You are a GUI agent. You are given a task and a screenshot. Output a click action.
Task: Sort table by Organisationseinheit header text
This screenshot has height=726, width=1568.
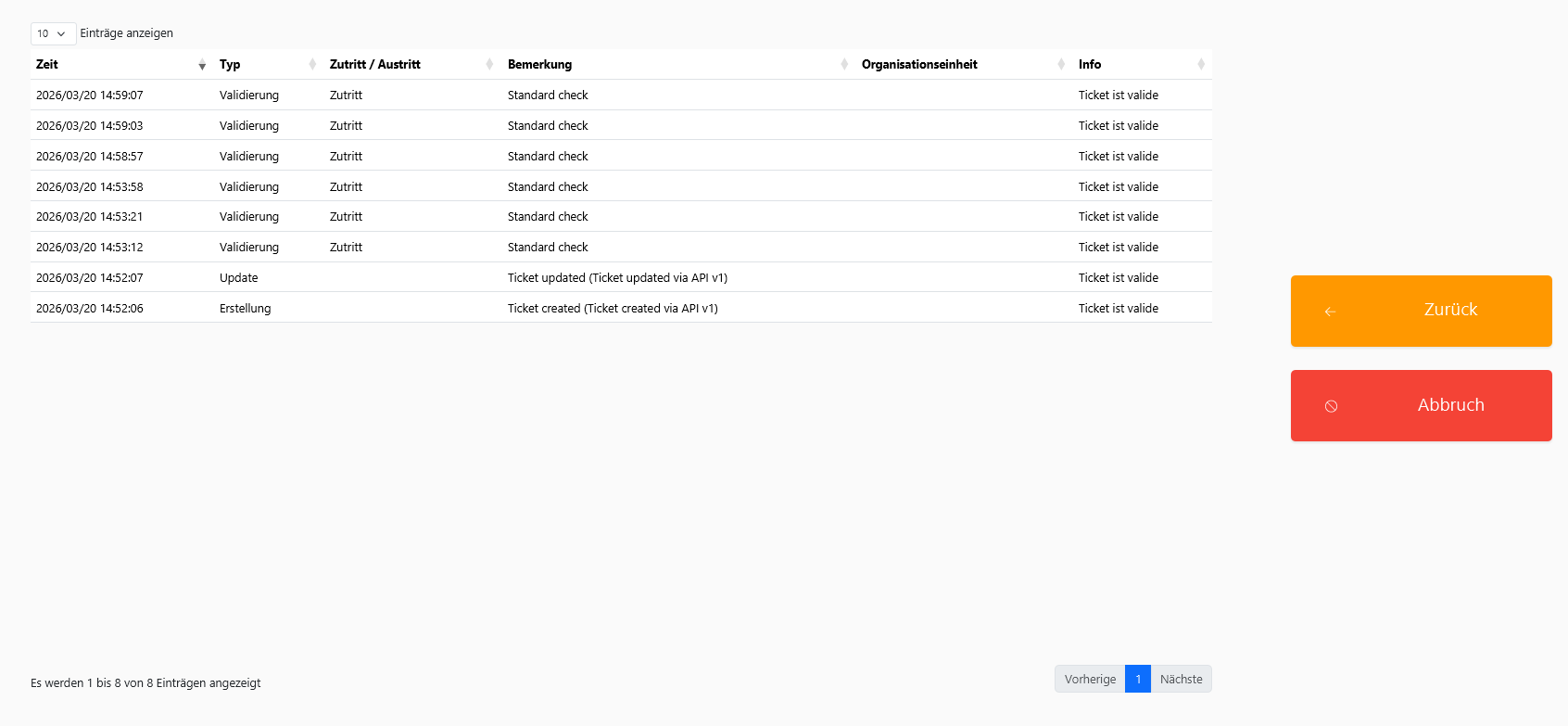pos(919,65)
